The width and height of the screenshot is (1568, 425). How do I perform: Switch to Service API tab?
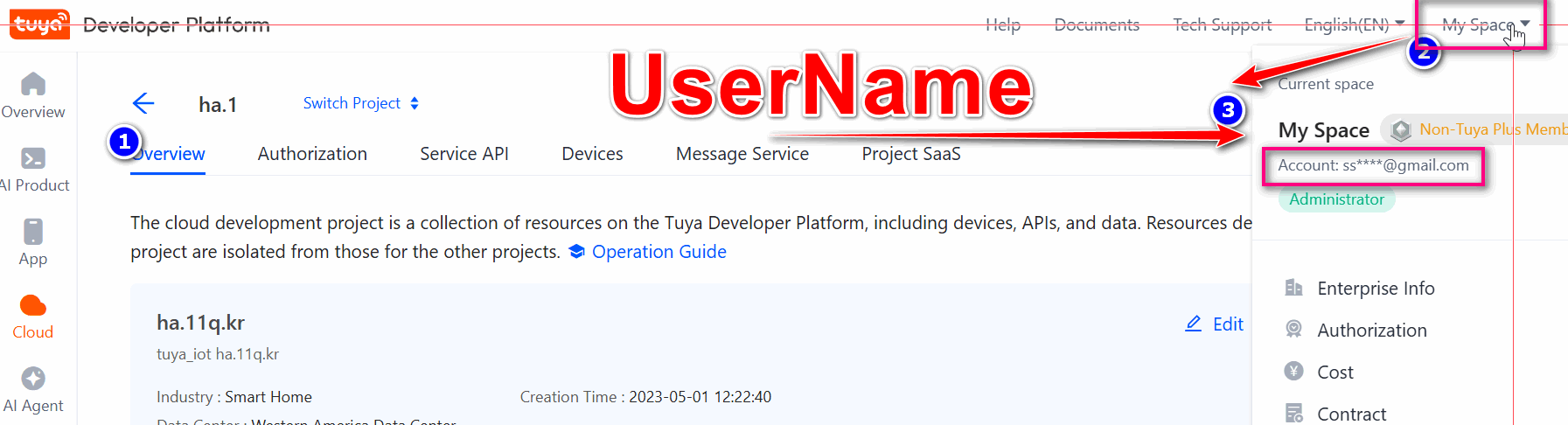(464, 154)
